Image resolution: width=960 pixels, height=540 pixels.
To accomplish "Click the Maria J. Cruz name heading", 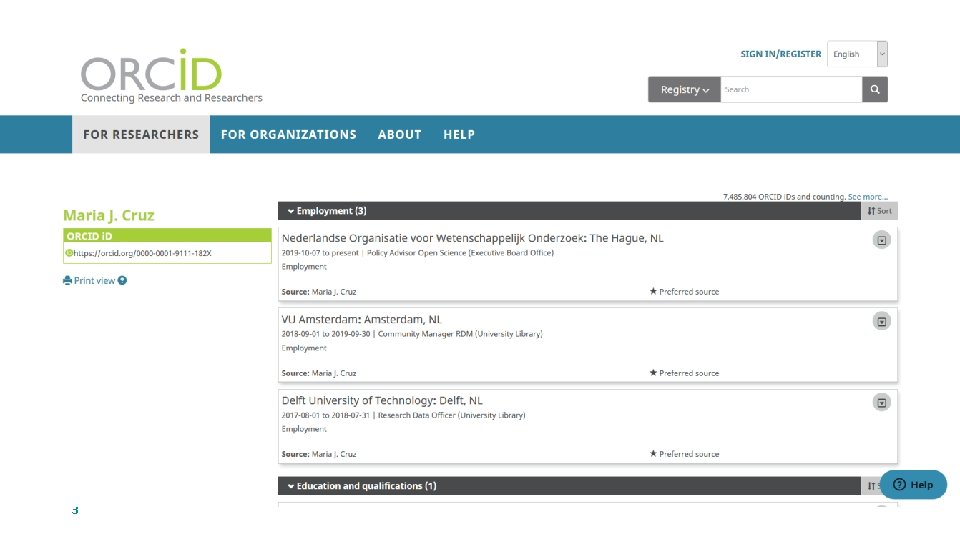I will 108,215.
